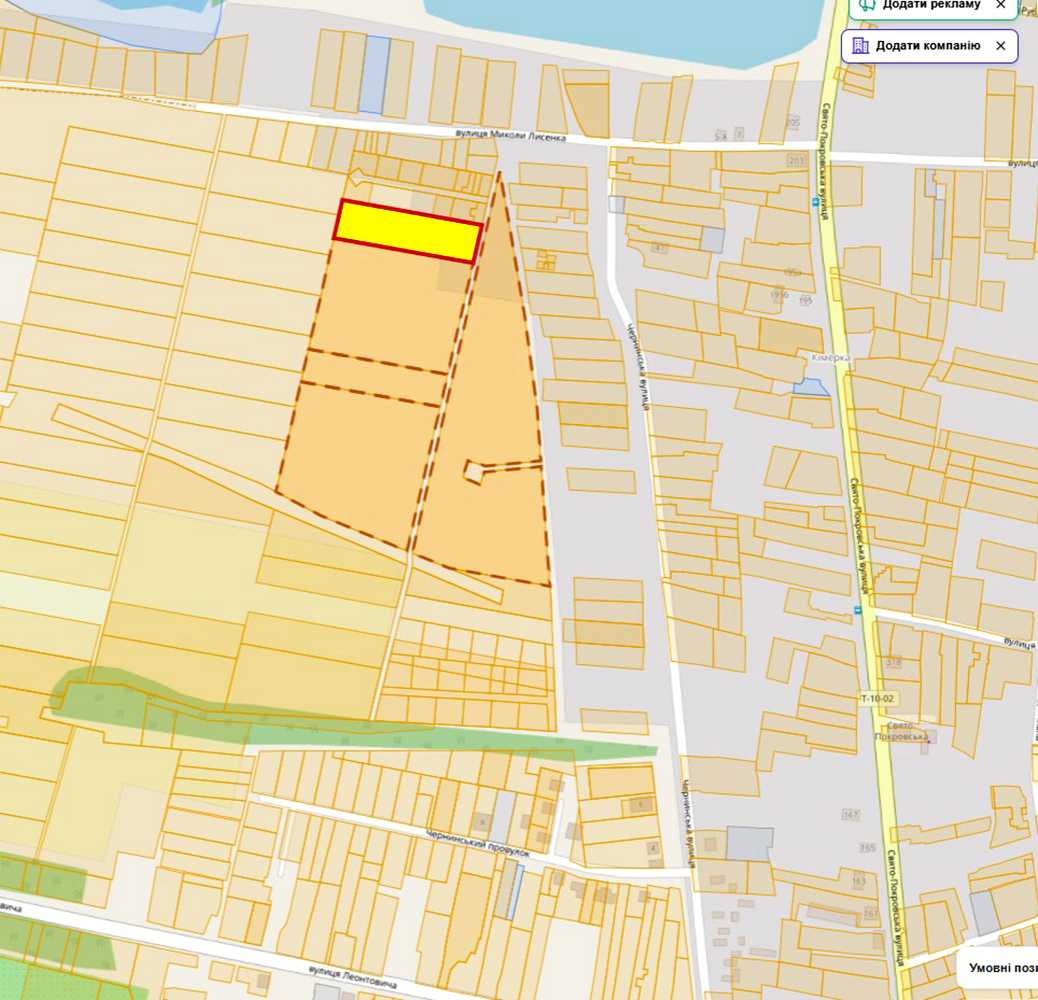Click the 'Свято-Покровська' place label near T-10-02
The height and width of the screenshot is (1000, 1038).
point(900,731)
